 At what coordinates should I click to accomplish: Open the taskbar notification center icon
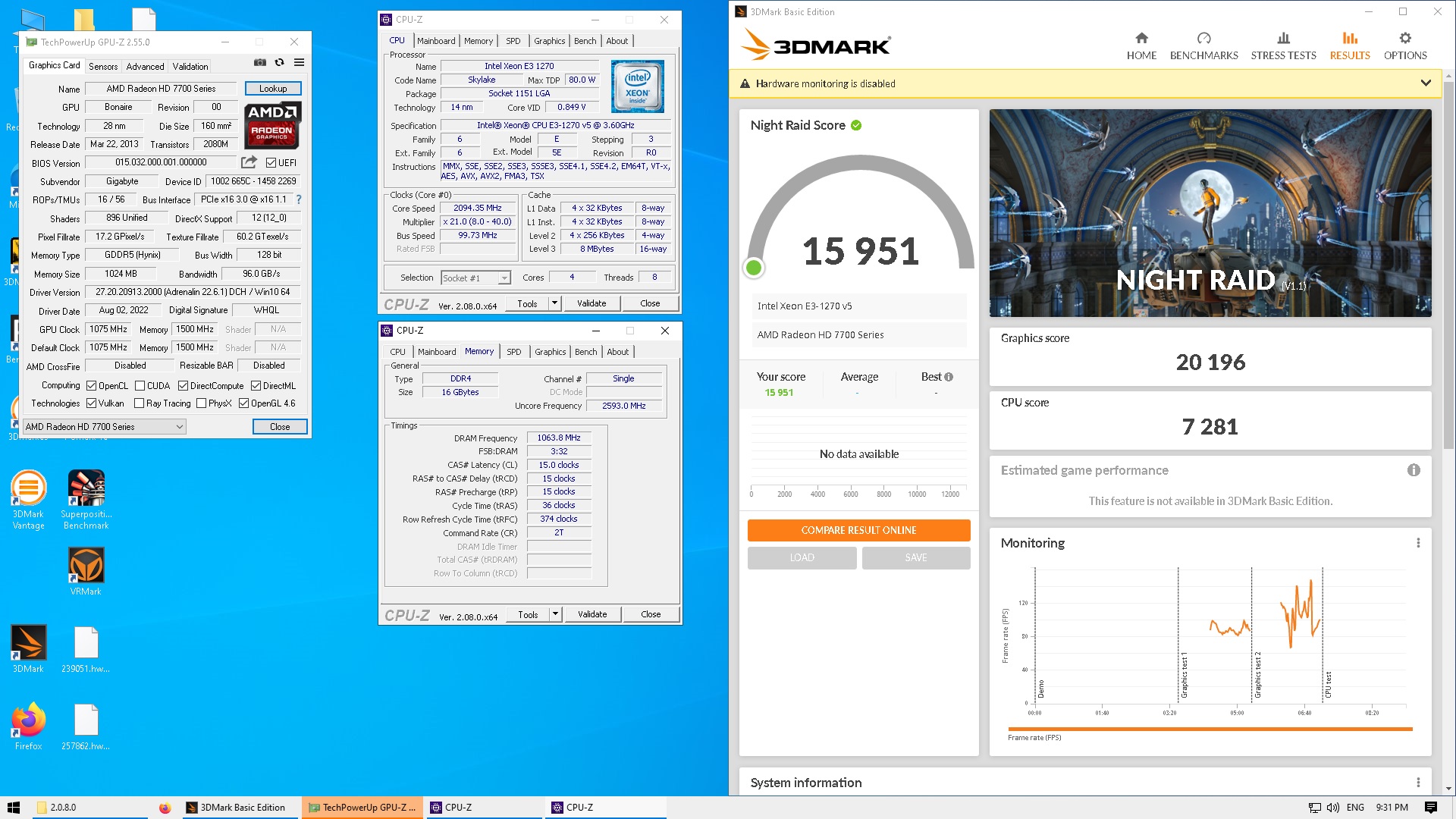click(1431, 808)
